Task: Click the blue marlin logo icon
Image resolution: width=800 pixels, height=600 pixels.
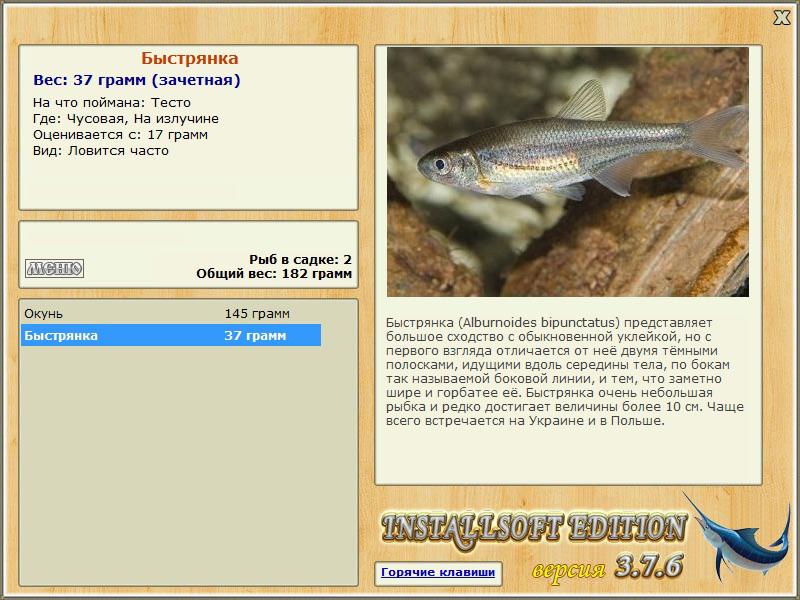Action: (x=740, y=538)
